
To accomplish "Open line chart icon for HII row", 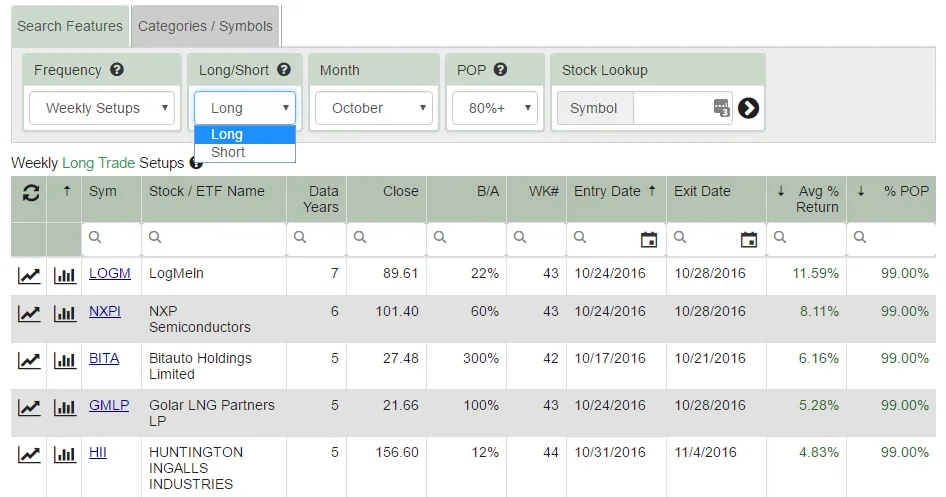I will 29,454.
